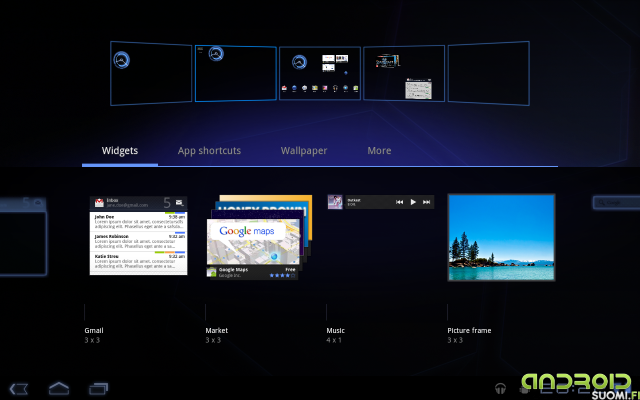The width and height of the screenshot is (640, 400).
Task: Select the fourth home screen panel thumbnail
Action: tap(404, 73)
